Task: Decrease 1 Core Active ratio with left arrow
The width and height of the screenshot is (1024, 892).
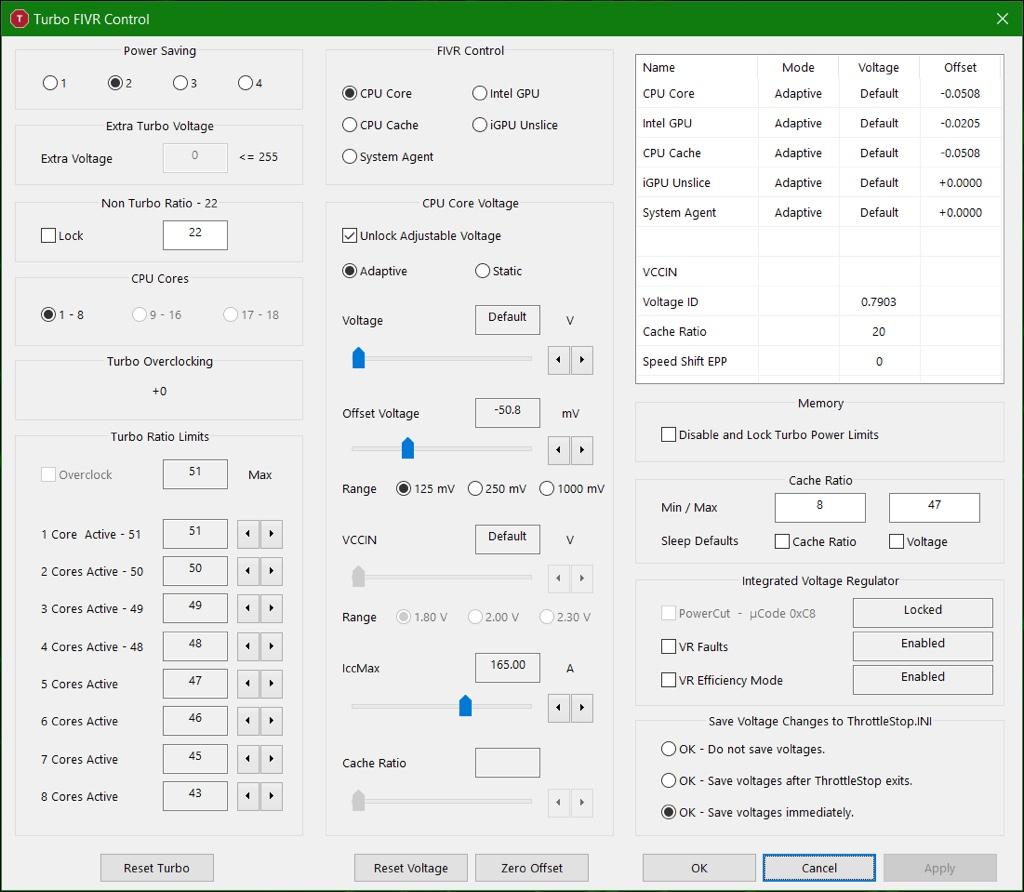Action: tap(248, 534)
